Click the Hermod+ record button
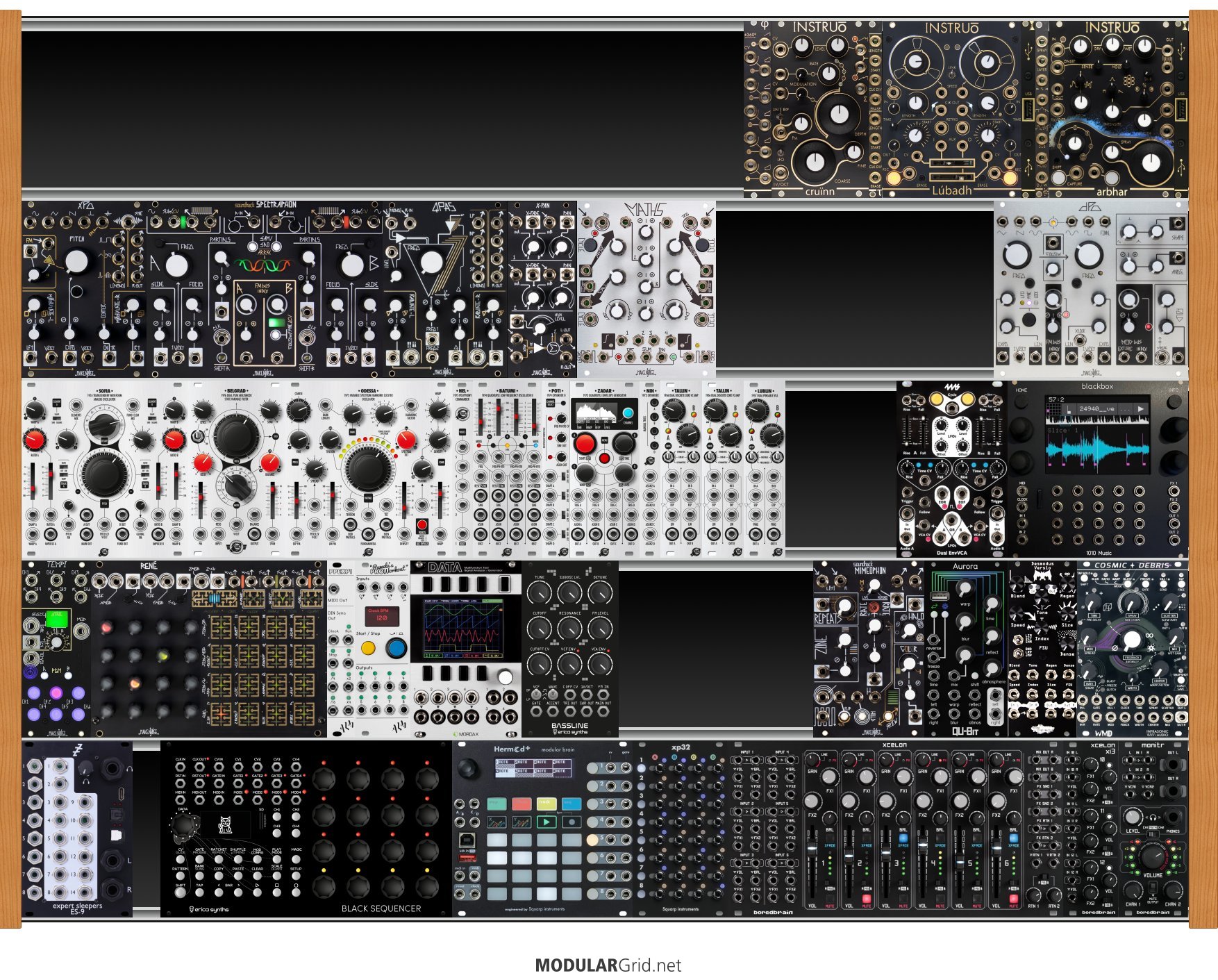1218x980 pixels. click(x=572, y=822)
